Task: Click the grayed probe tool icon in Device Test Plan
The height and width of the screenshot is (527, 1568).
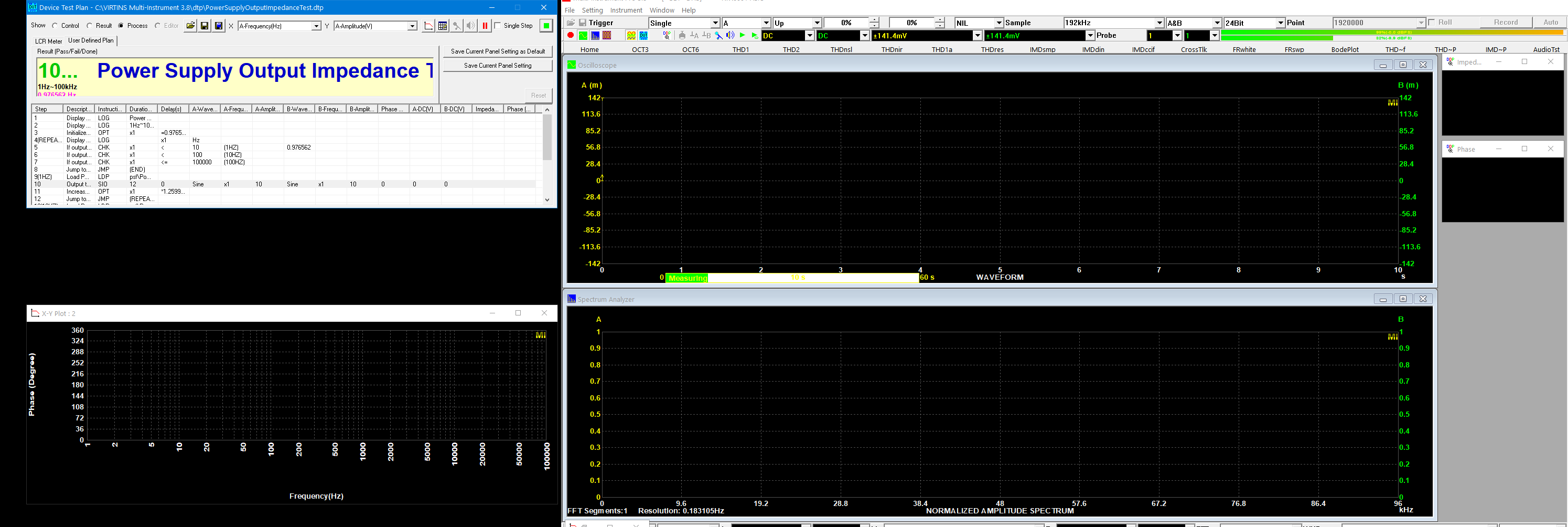Action: coord(457,26)
